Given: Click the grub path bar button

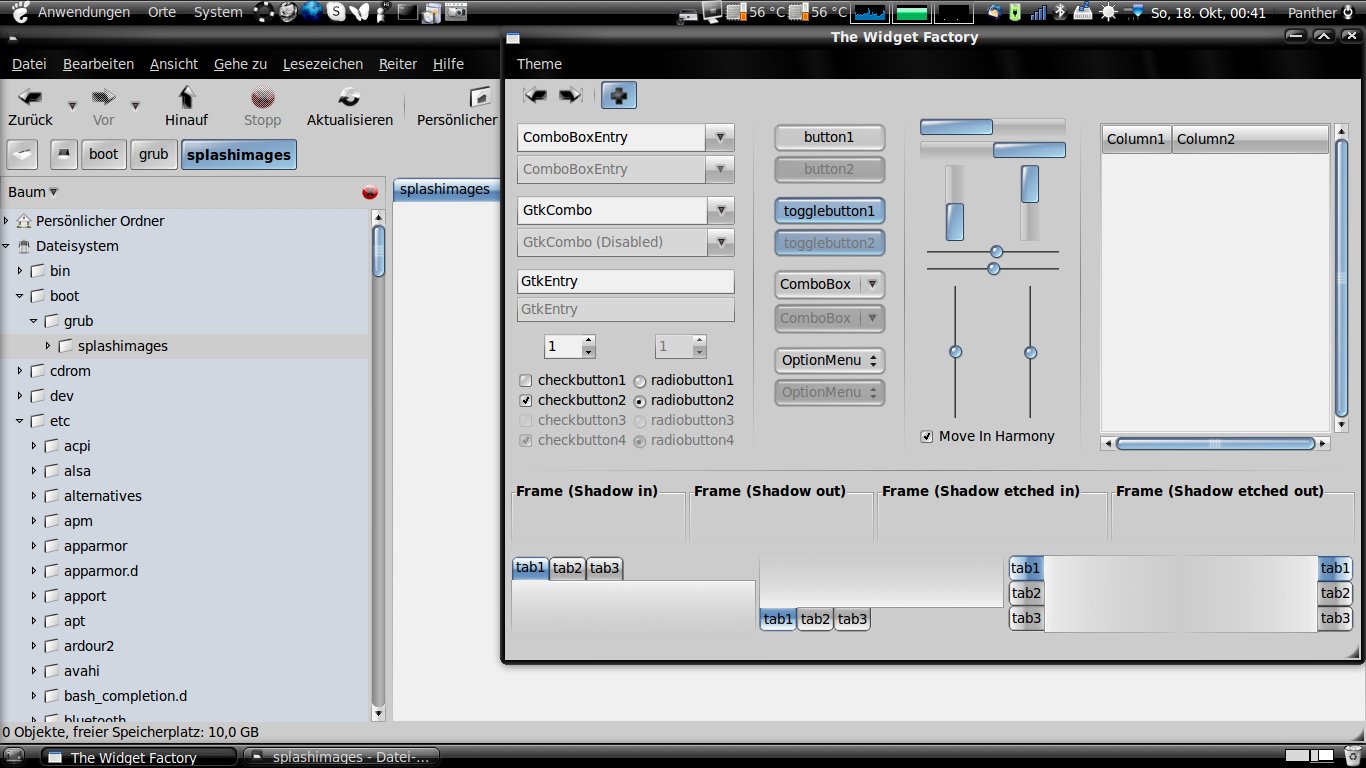Looking at the screenshot, I should pos(154,155).
